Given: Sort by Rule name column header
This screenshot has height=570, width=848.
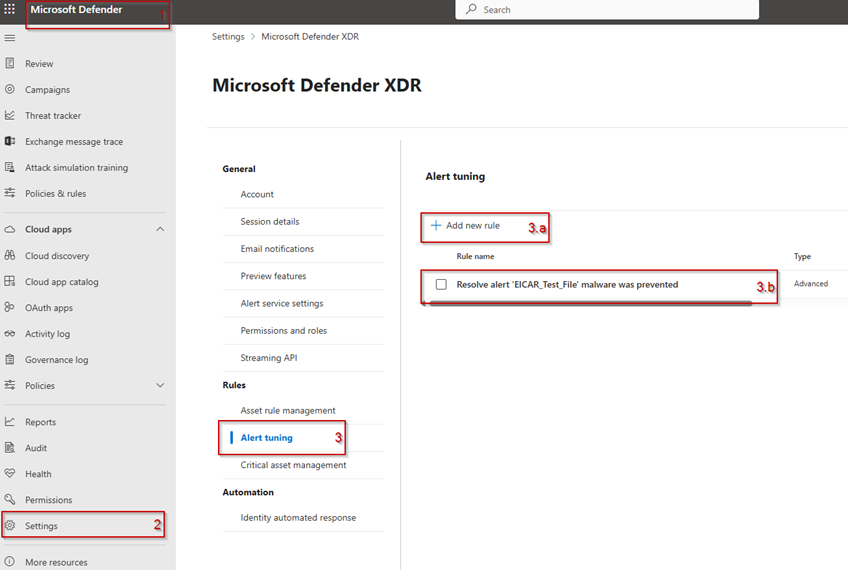Looking at the screenshot, I should (475, 256).
